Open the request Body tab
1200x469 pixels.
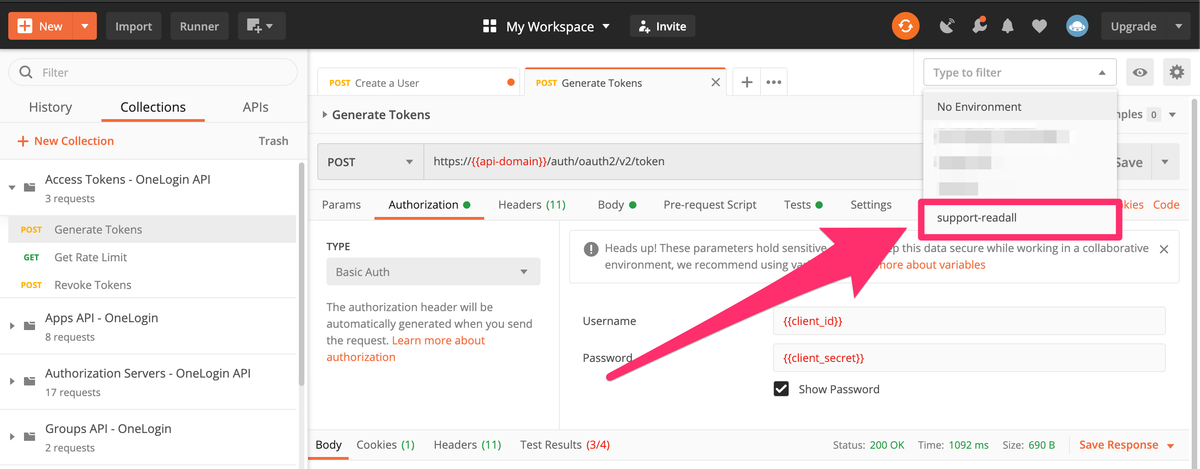point(616,205)
